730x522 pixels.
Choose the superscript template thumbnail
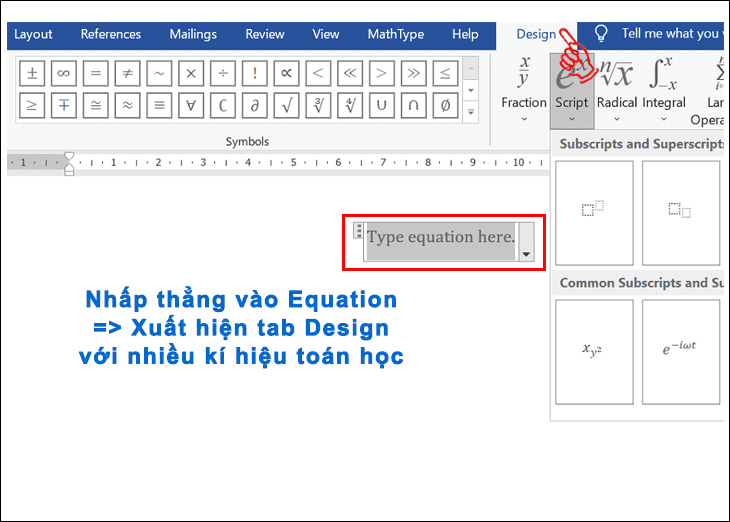pos(594,213)
